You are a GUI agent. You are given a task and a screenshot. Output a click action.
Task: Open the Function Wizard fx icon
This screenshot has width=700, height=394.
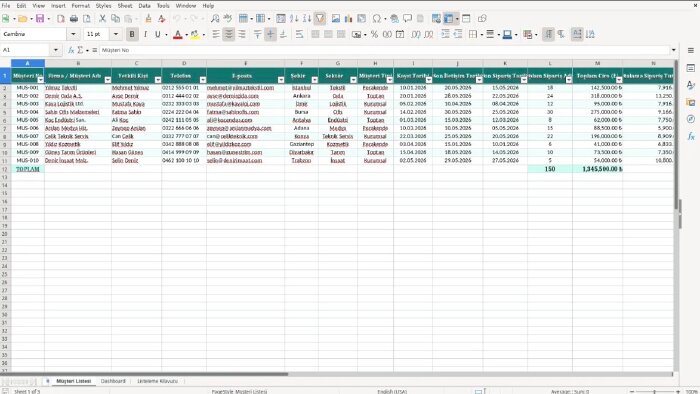pyautogui.click(x=71, y=50)
